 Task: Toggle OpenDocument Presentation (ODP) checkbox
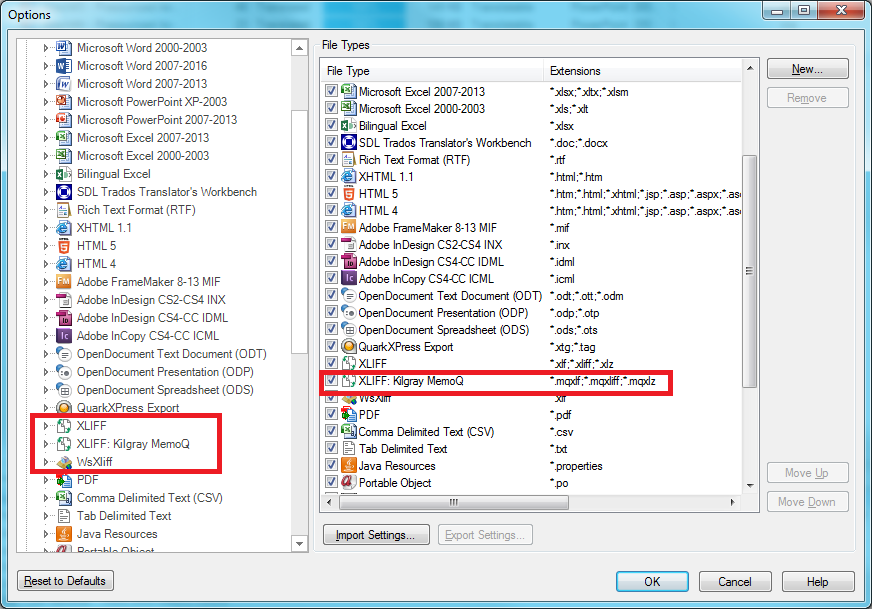click(x=331, y=312)
